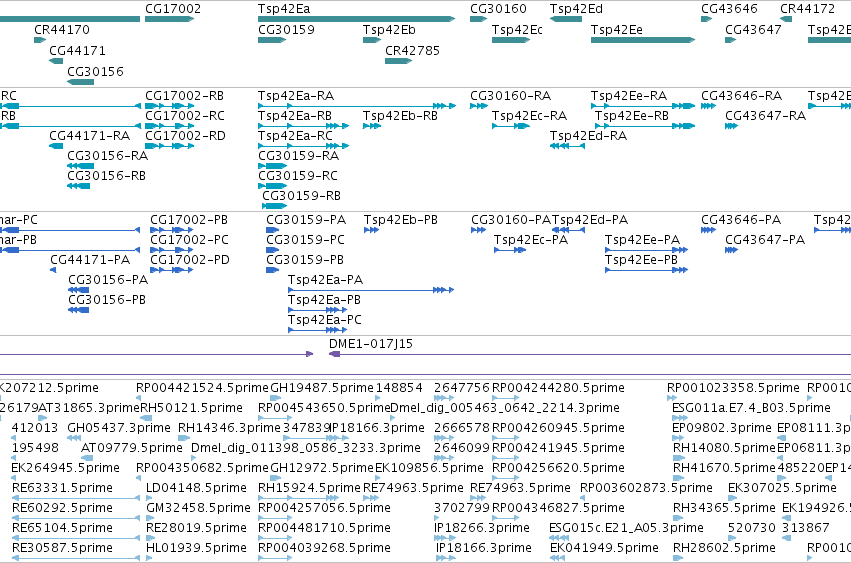Select the Tsp42Ed gene label

576,9
